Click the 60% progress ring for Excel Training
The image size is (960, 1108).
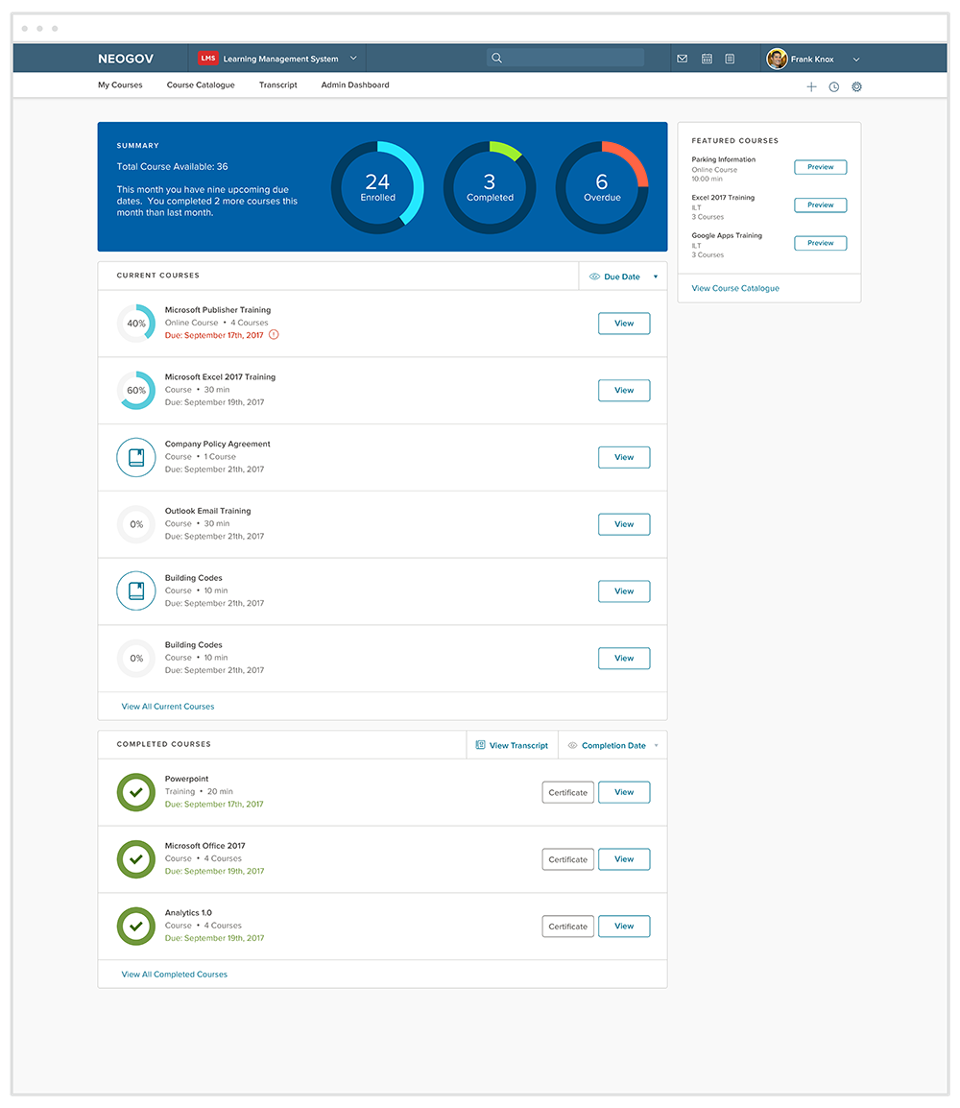pos(136,390)
